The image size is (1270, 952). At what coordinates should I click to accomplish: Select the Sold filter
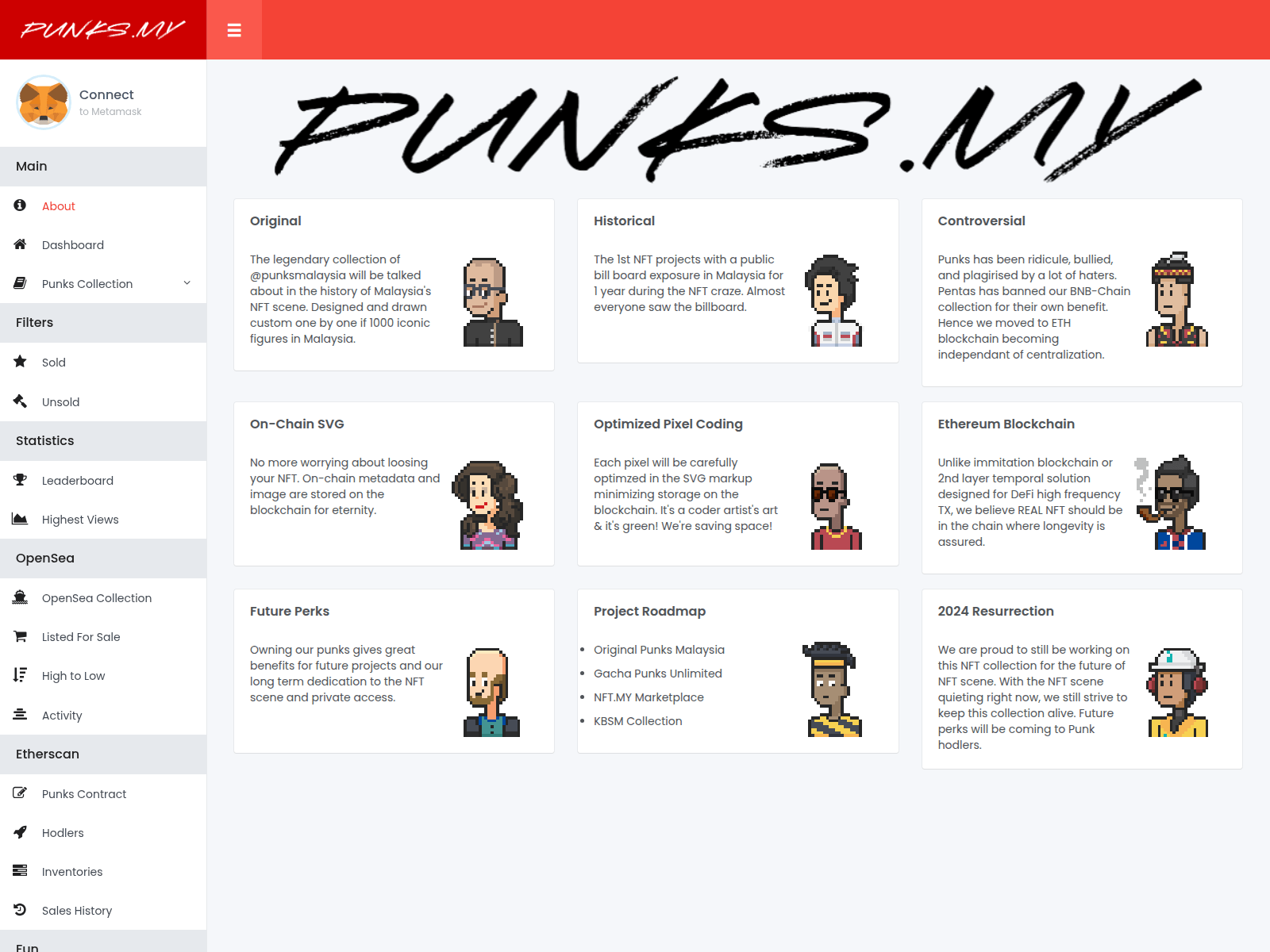tap(103, 363)
